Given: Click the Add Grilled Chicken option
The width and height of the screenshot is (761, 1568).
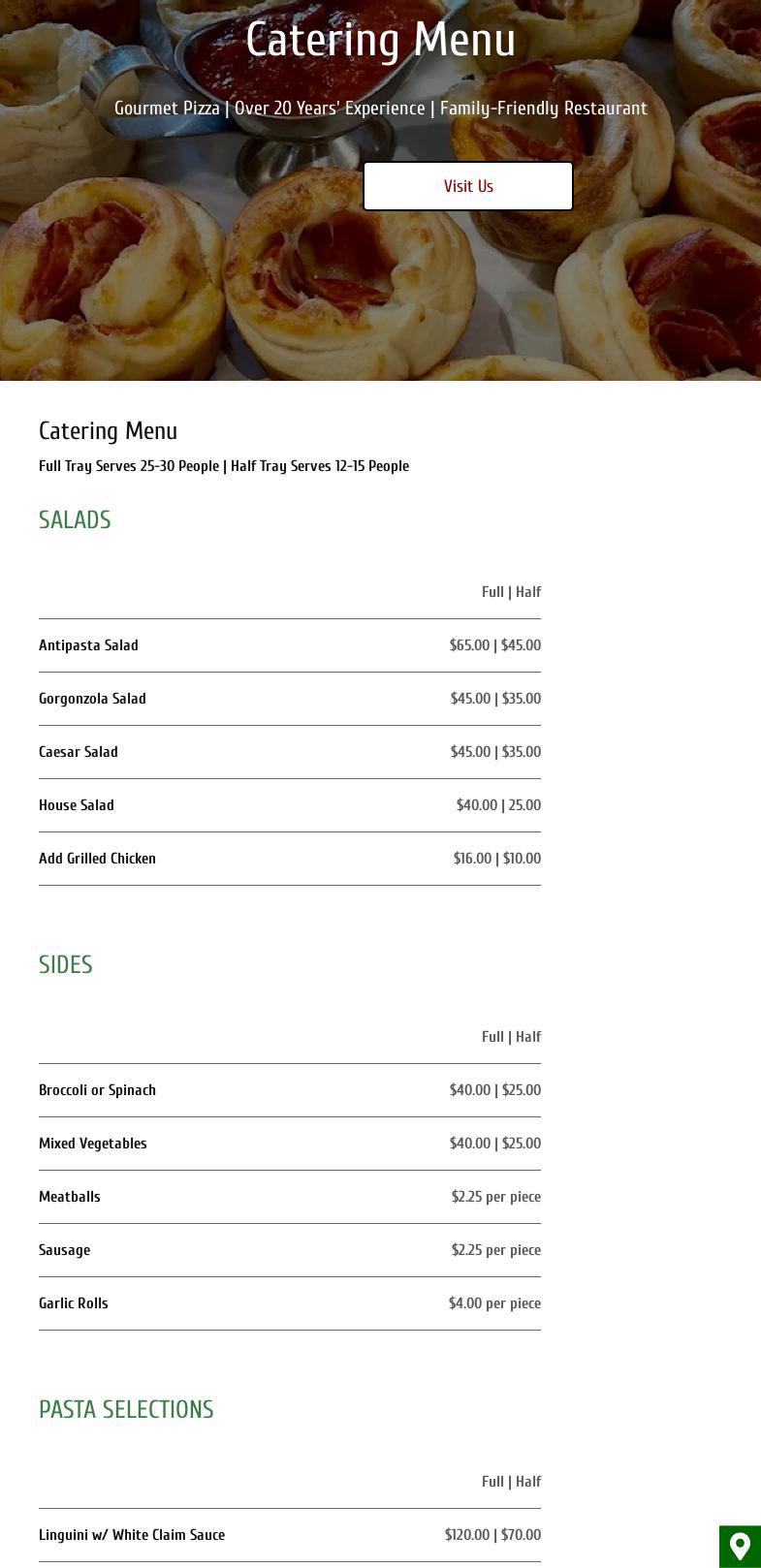Looking at the screenshot, I should click(x=97, y=859).
